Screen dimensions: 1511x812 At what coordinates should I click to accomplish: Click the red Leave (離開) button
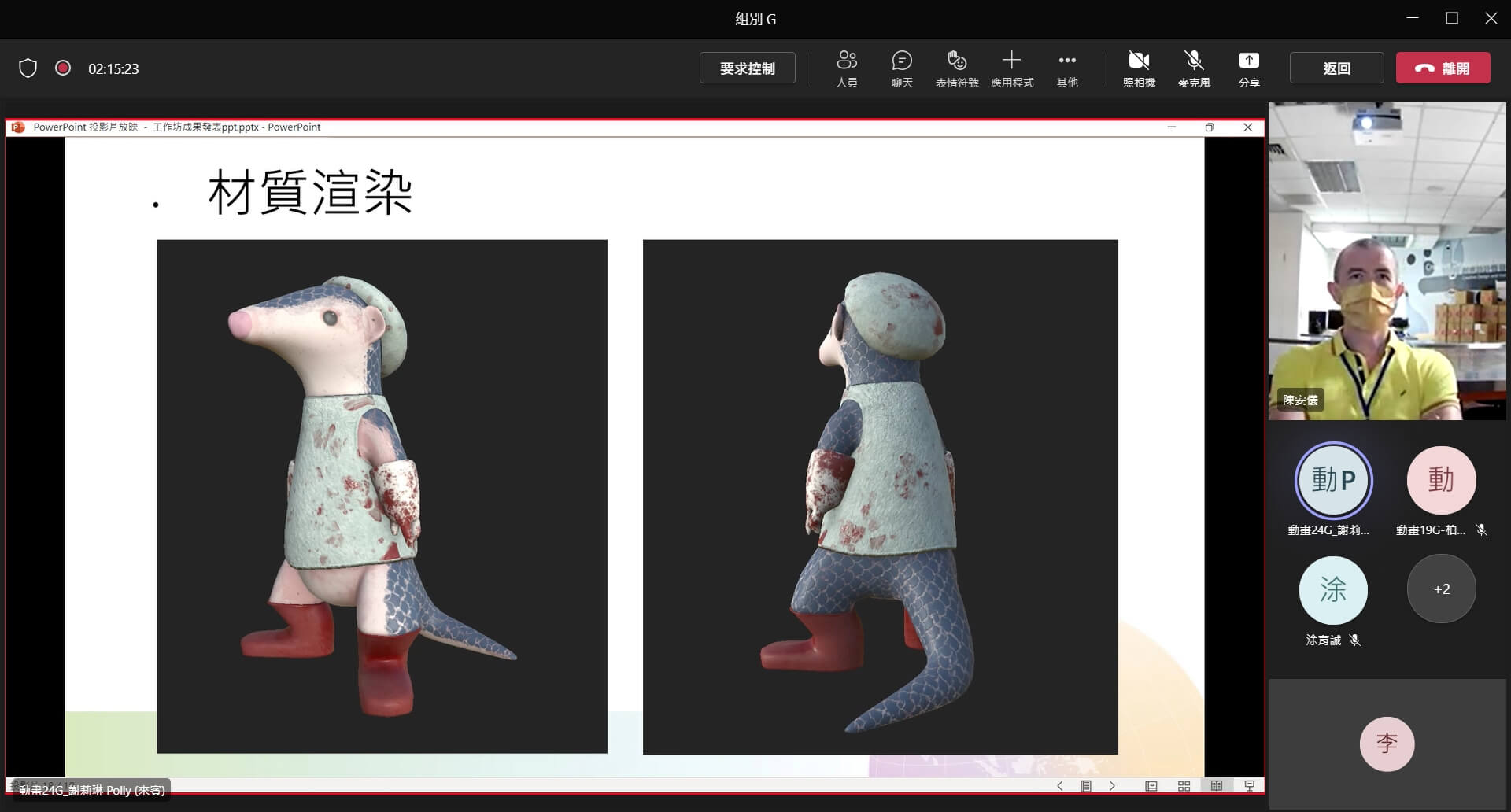click(1443, 68)
